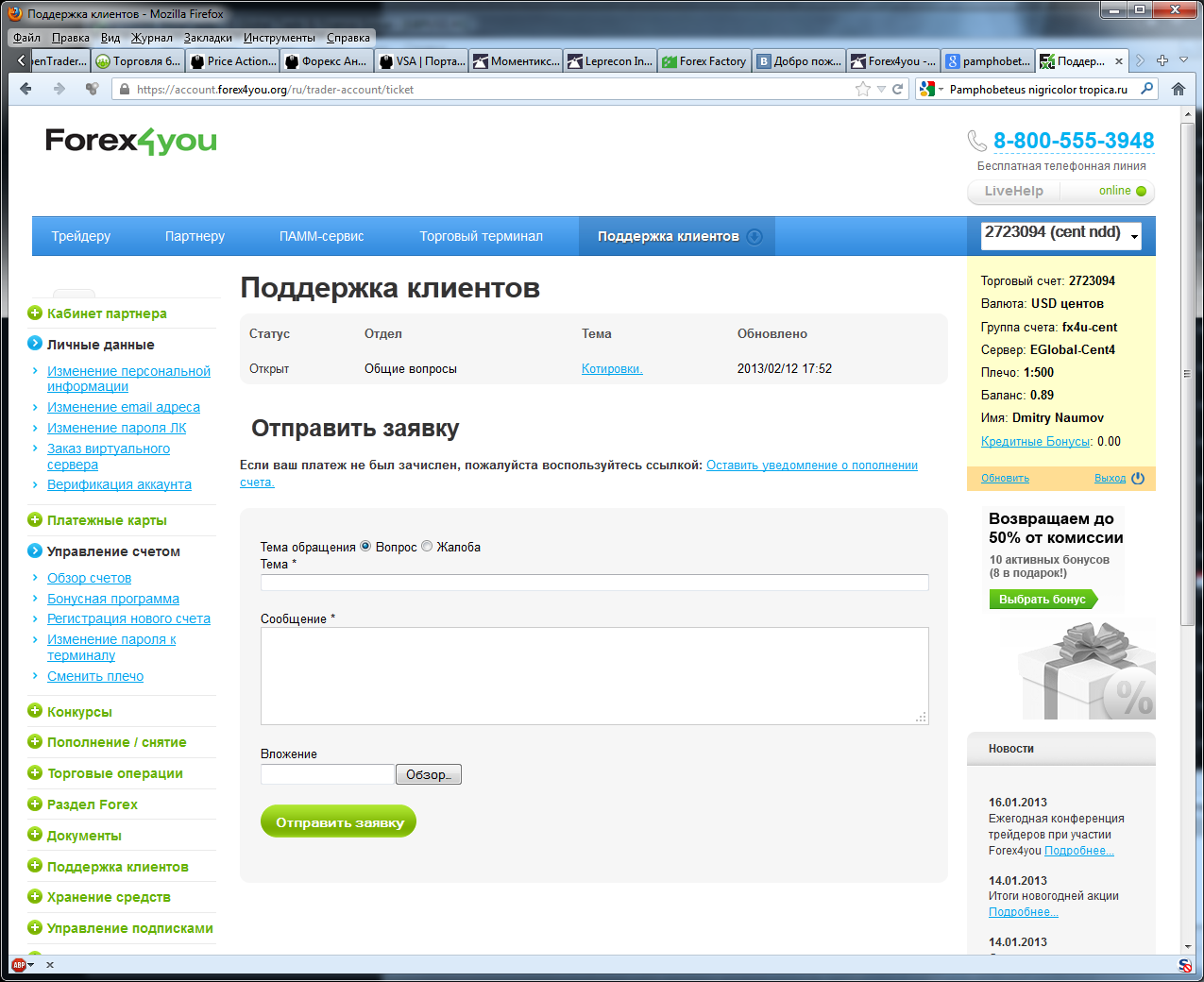Open the Закладки menu
This screenshot has height=982, width=1204.
[x=208, y=38]
